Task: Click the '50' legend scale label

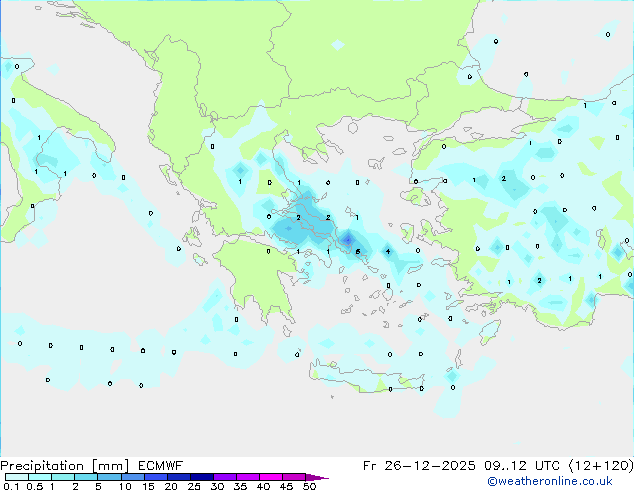Action: tap(309, 486)
